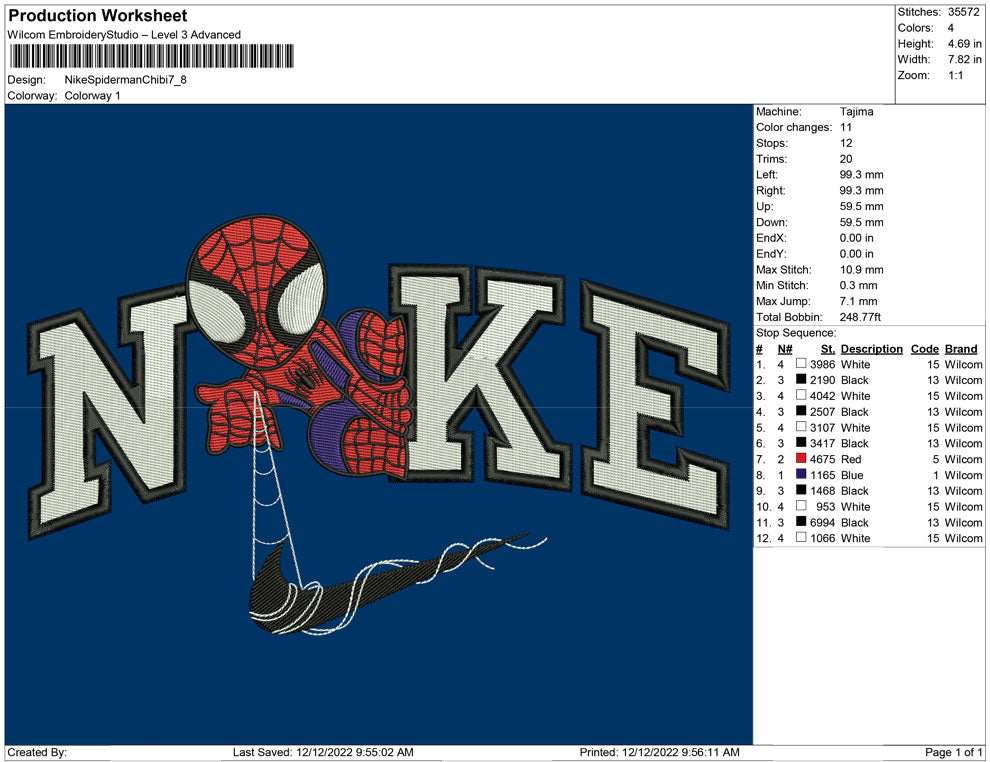The width and height of the screenshot is (990, 762).
Task: Click the Width value '7.82 in'
Action: coord(964,59)
